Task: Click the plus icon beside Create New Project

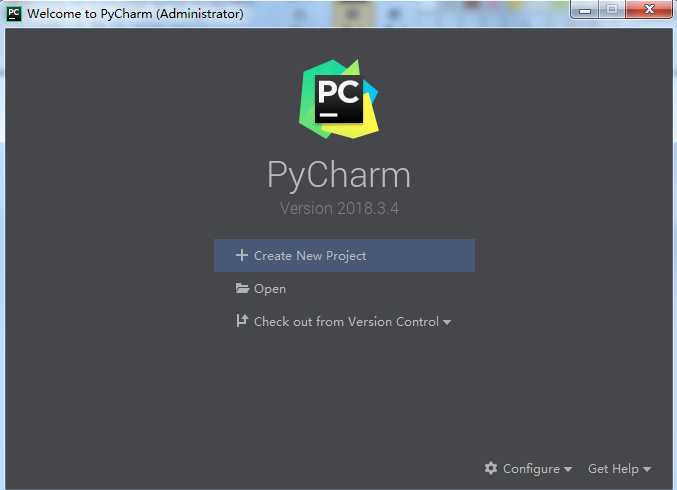Action: point(242,255)
